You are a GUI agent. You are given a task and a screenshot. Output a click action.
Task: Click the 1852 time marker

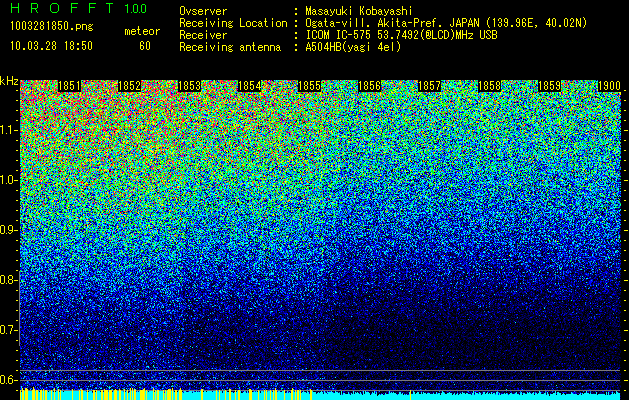pyautogui.click(x=130, y=86)
